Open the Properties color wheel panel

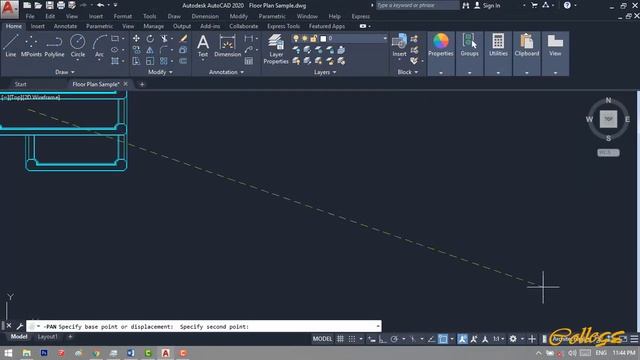[441, 45]
